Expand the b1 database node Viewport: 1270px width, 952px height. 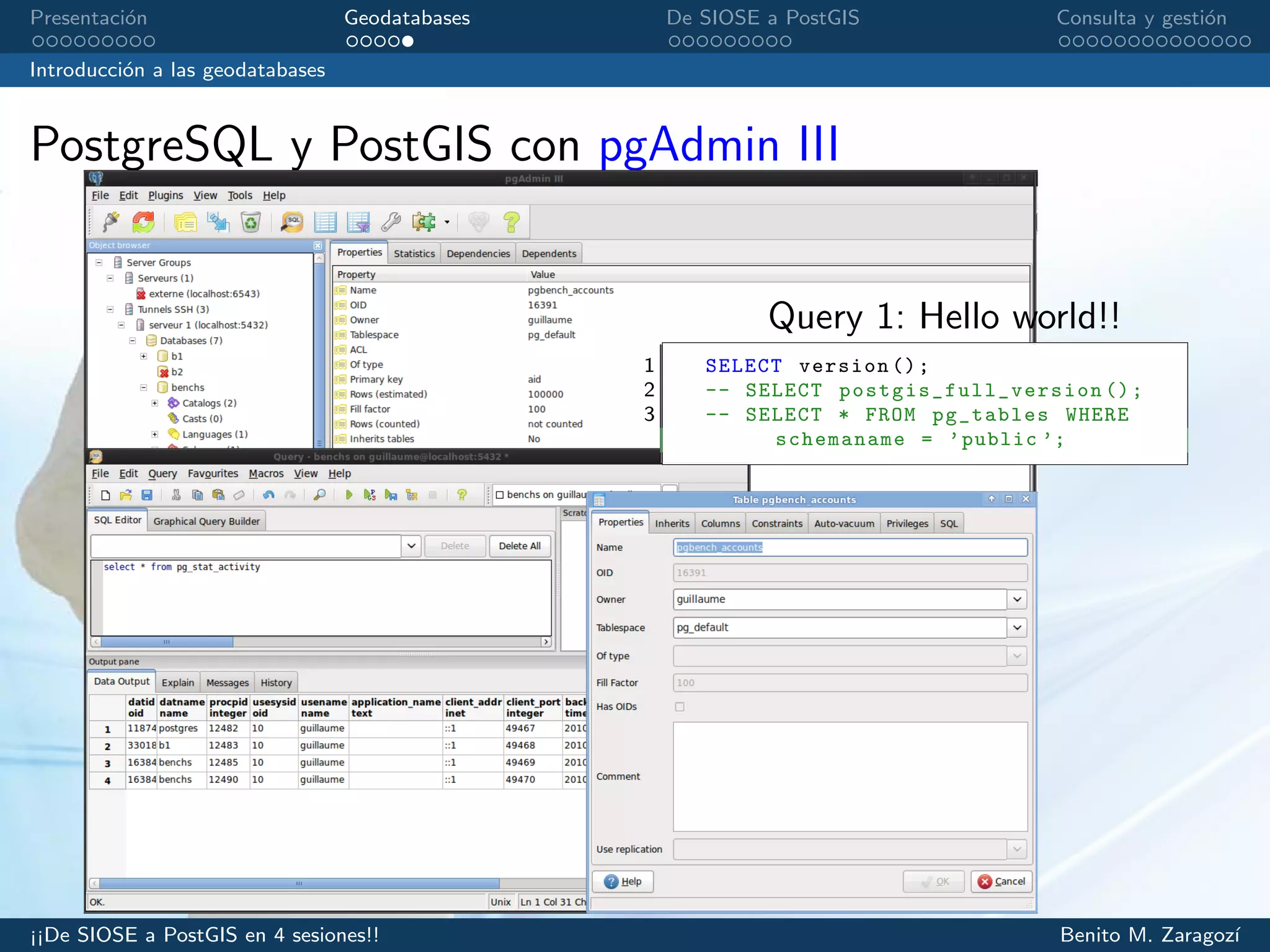pos(143,356)
